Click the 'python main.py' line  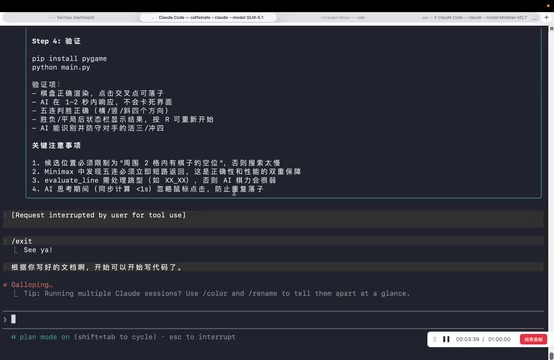(x=61, y=67)
